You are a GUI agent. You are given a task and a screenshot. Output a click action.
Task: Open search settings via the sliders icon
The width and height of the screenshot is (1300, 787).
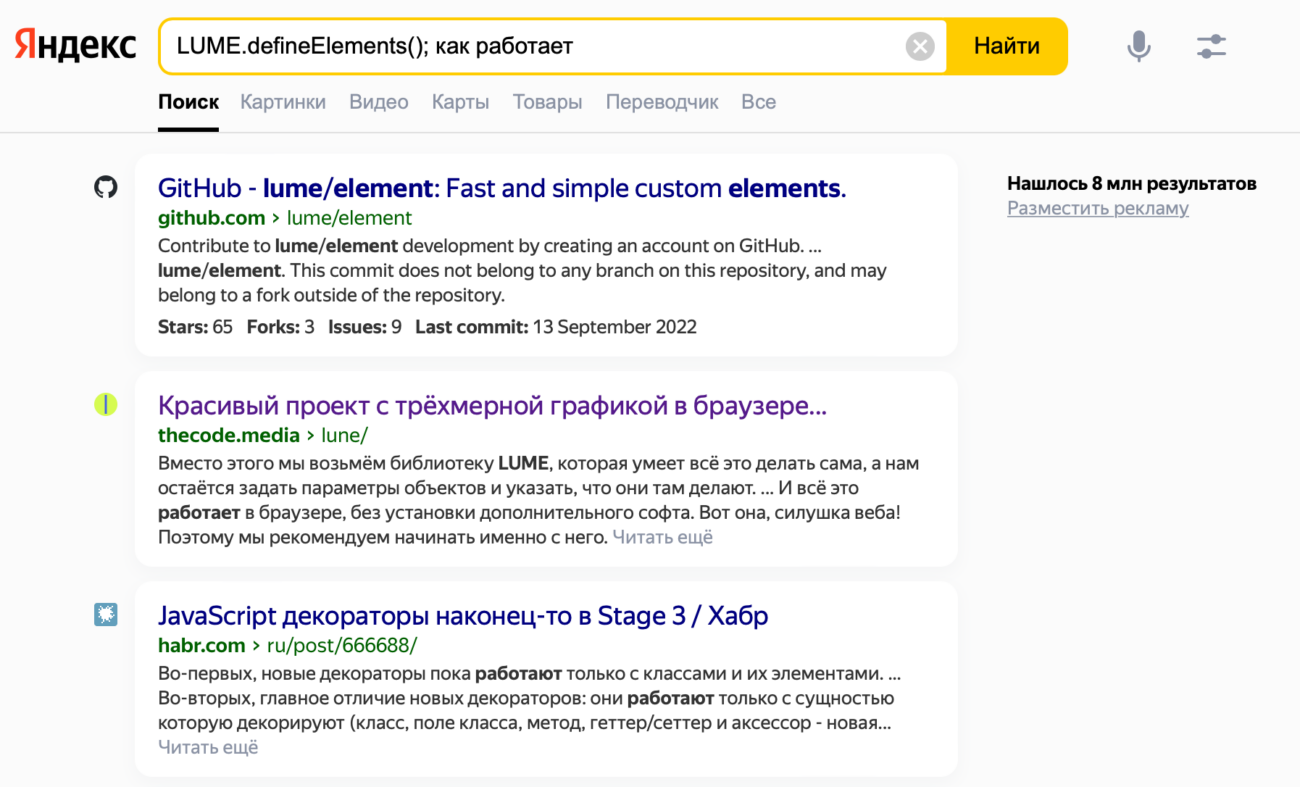tap(1211, 45)
